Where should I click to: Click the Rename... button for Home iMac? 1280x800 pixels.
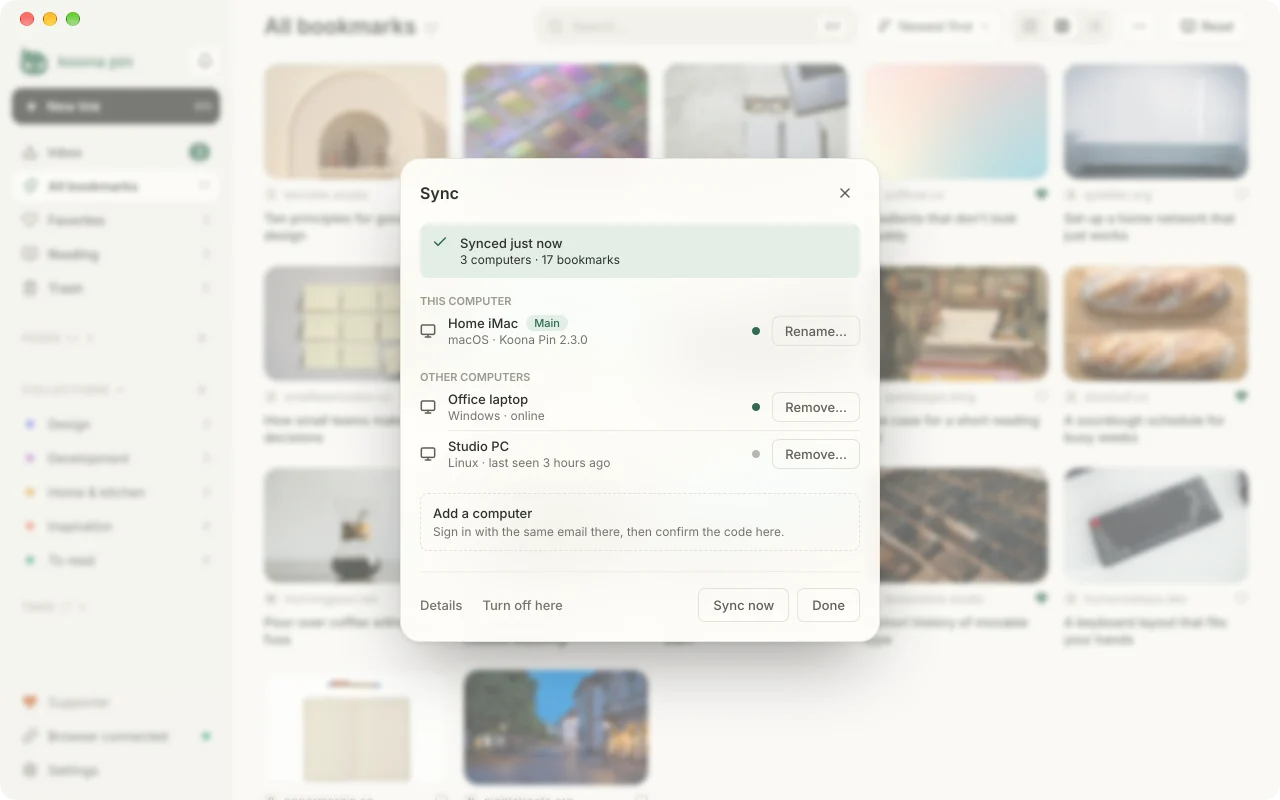(x=815, y=331)
